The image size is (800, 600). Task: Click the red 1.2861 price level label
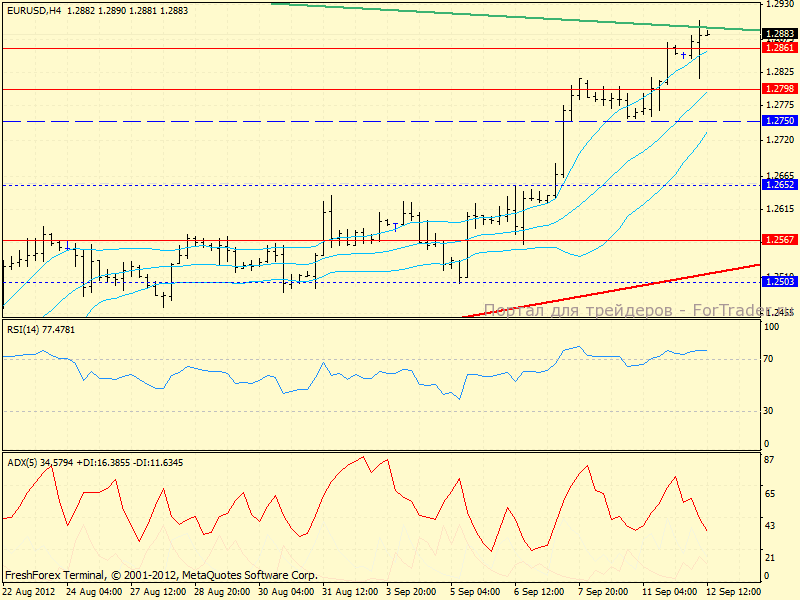coord(779,48)
